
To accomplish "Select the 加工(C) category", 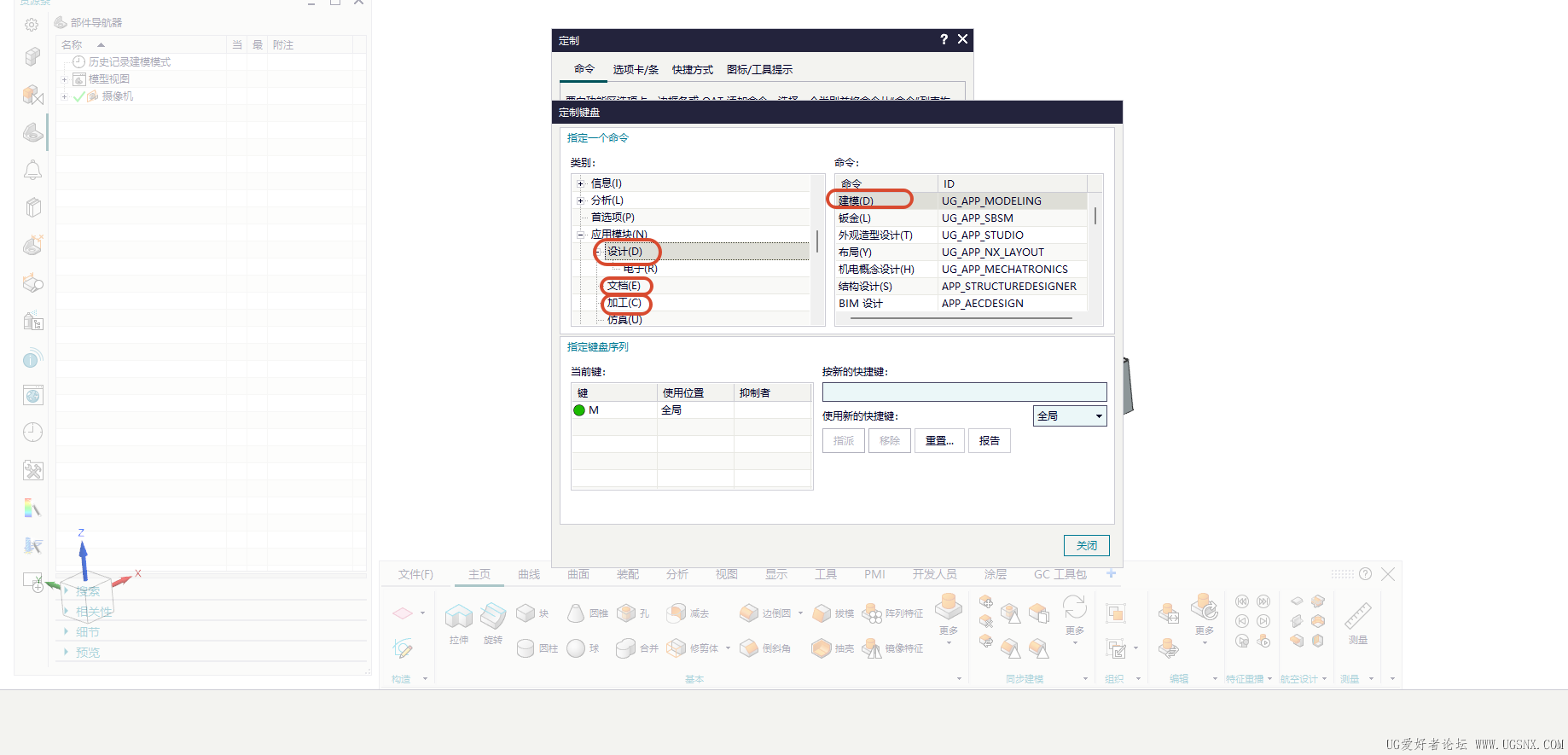I will click(x=624, y=303).
